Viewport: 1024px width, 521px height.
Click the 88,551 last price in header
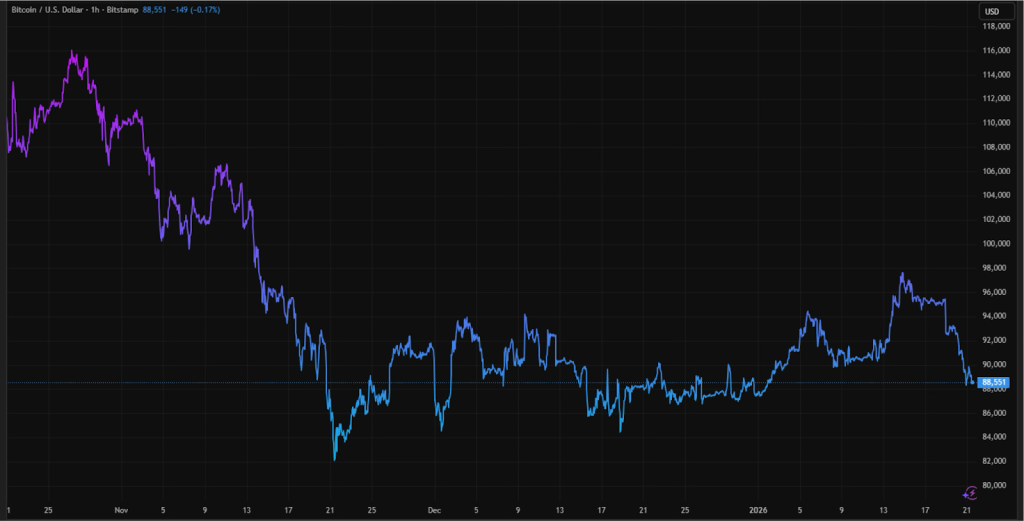coord(154,10)
